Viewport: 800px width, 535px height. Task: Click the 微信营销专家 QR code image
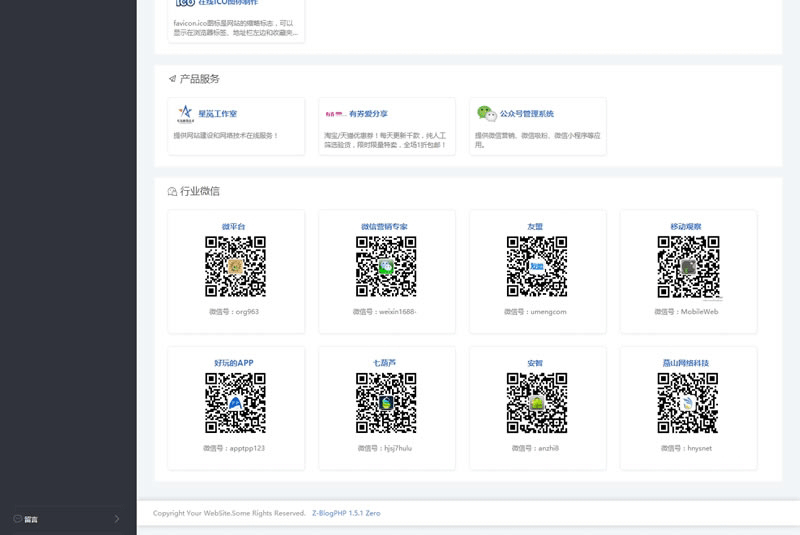coord(386,266)
